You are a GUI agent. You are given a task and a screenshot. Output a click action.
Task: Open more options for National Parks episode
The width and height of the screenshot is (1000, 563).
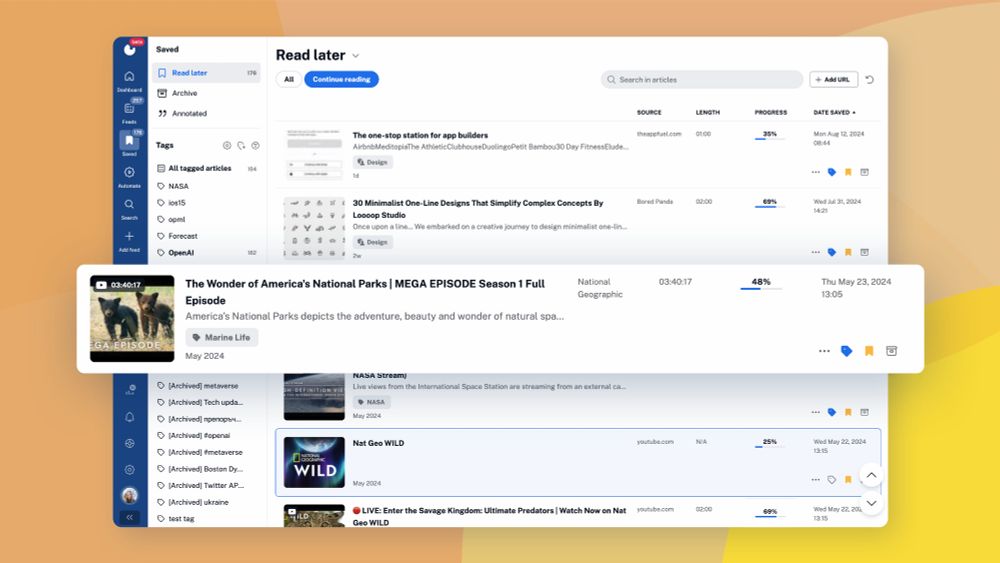[824, 351]
